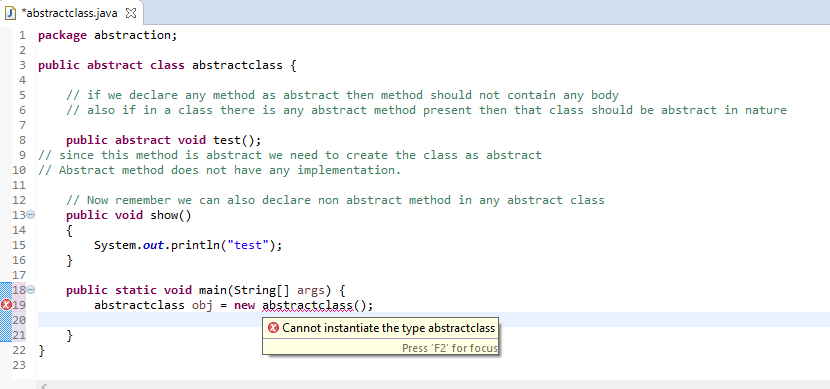Screen dimensions: 830x389
Task: Click the System.out.println("test") statement
Action: [x=188, y=246]
